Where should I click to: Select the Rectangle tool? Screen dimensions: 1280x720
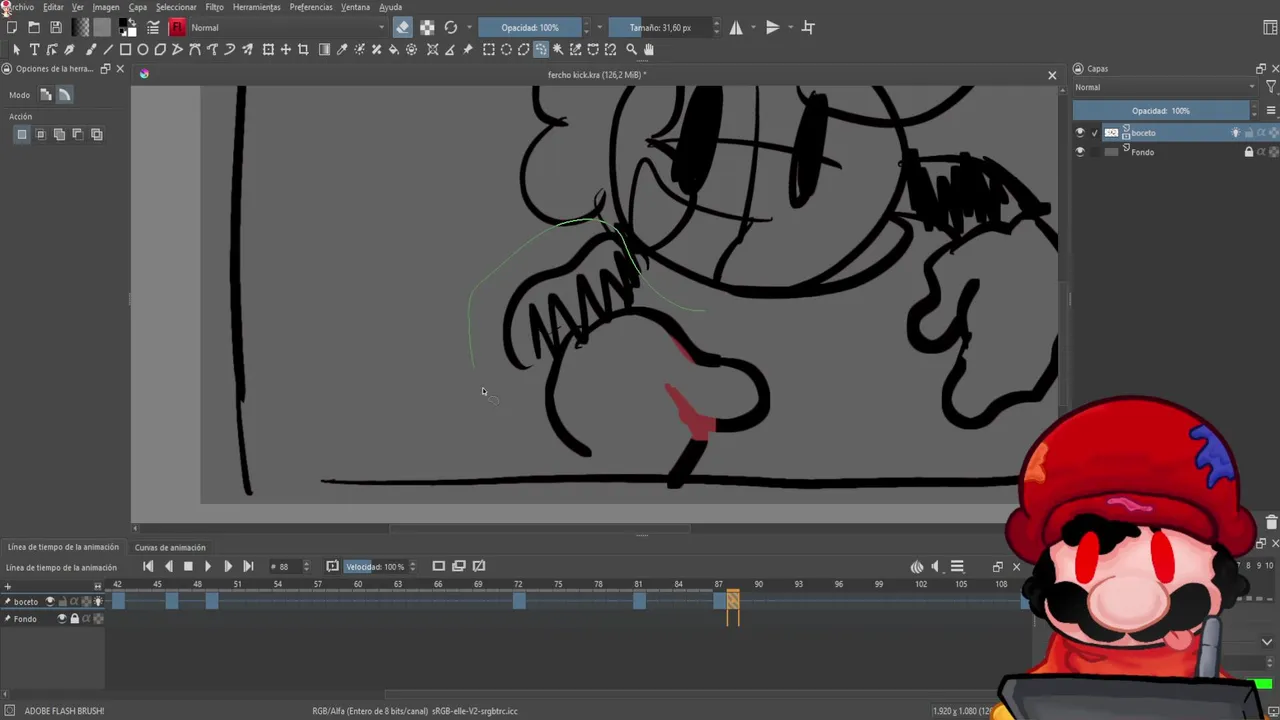pos(125,49)
